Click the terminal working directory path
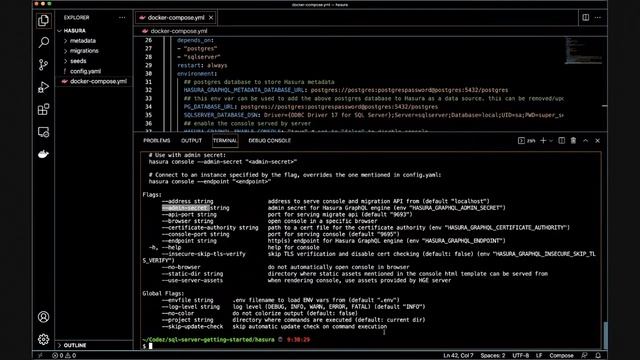Viewport: 640px width, 360px height. pos(208,340)
